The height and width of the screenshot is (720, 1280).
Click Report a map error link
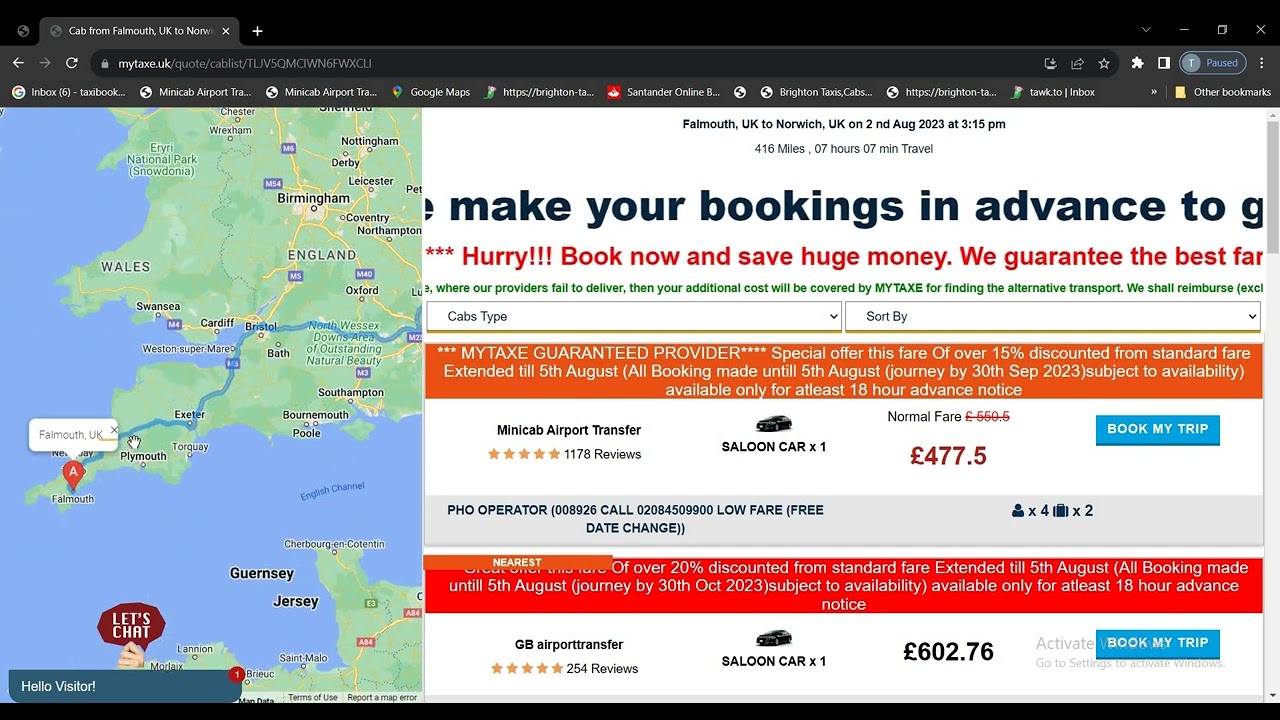coord(382,698)
